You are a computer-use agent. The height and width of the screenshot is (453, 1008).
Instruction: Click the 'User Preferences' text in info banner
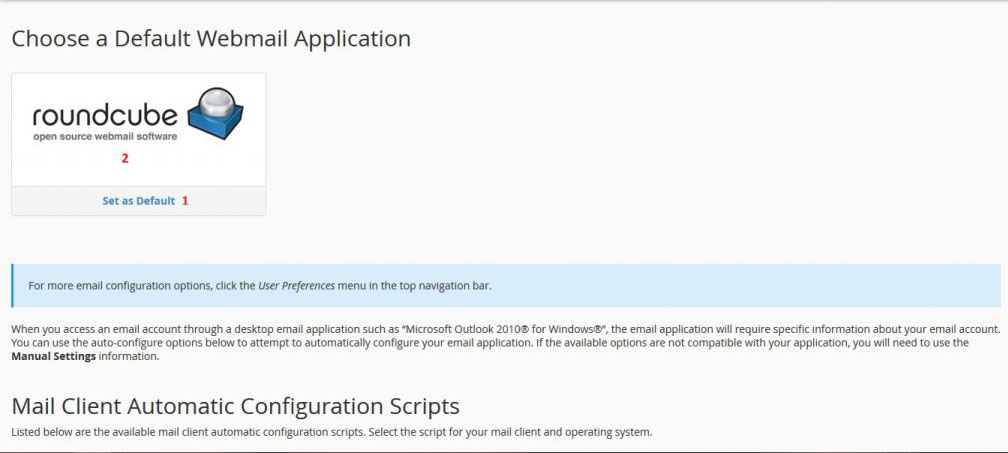(296, 285)
